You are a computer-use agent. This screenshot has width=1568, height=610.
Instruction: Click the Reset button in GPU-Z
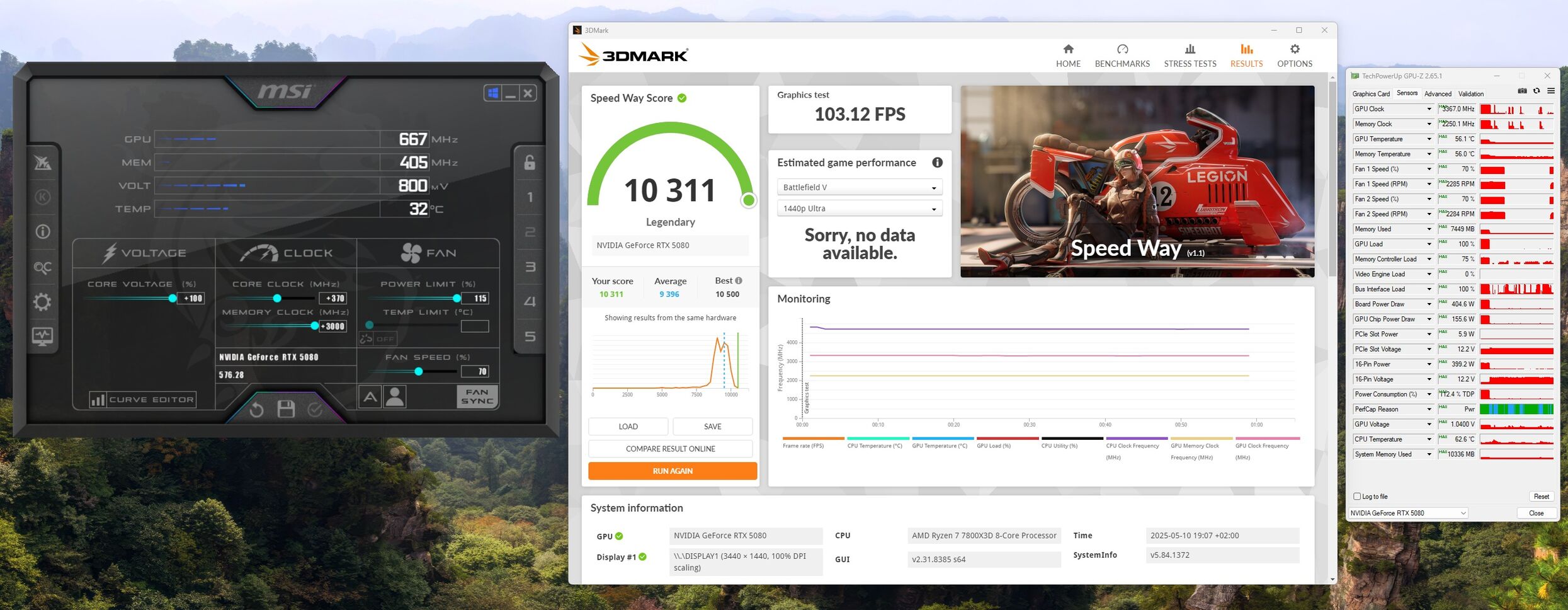(x=1541, y=497)
